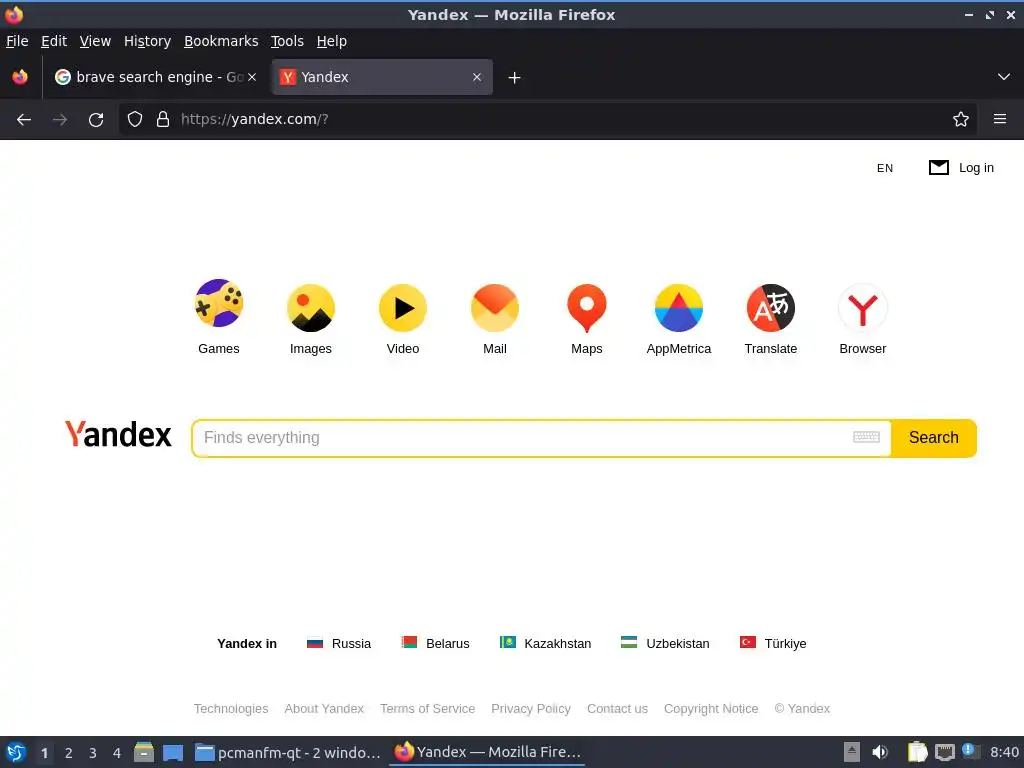Open the History menu
Viewport: 1024px width, 768px height.
tap(148, 41)
